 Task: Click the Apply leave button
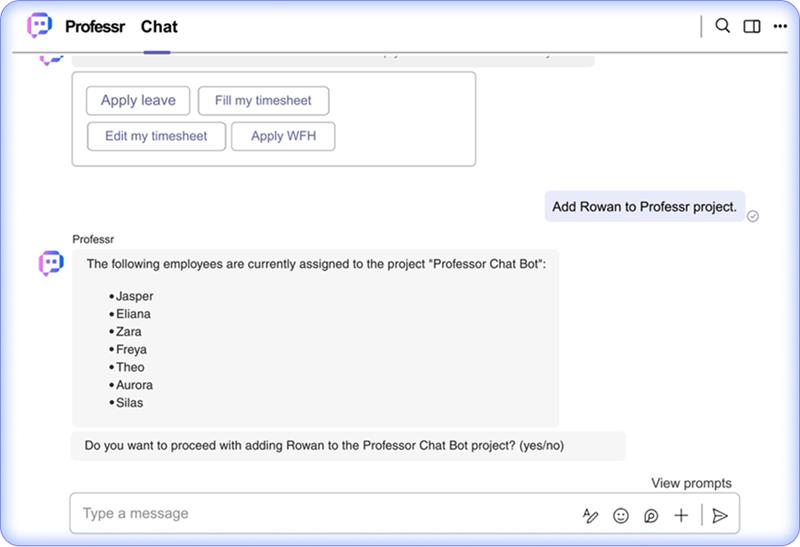tap(138, 101)
